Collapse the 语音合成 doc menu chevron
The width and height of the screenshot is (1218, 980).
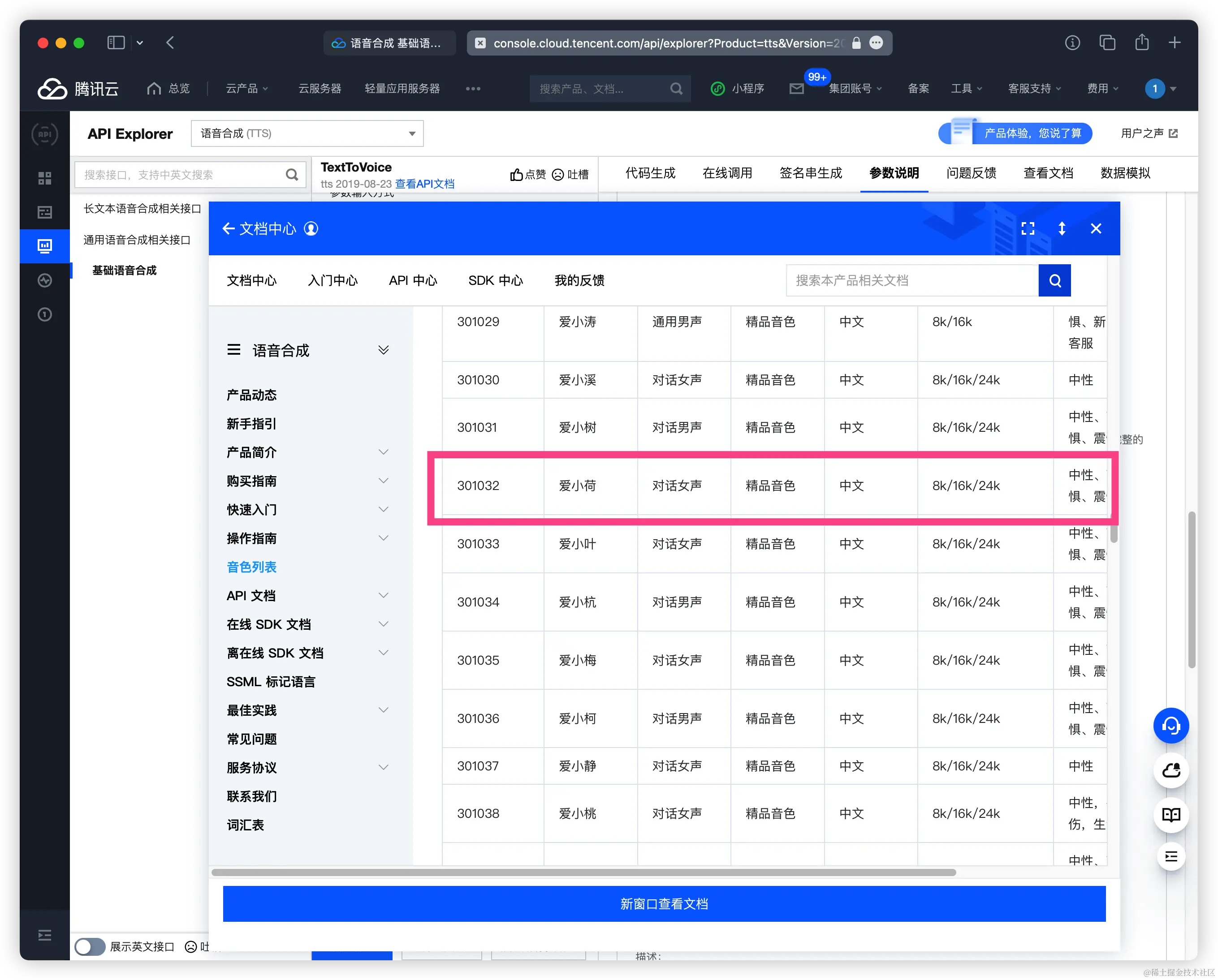tap(383, 350)
